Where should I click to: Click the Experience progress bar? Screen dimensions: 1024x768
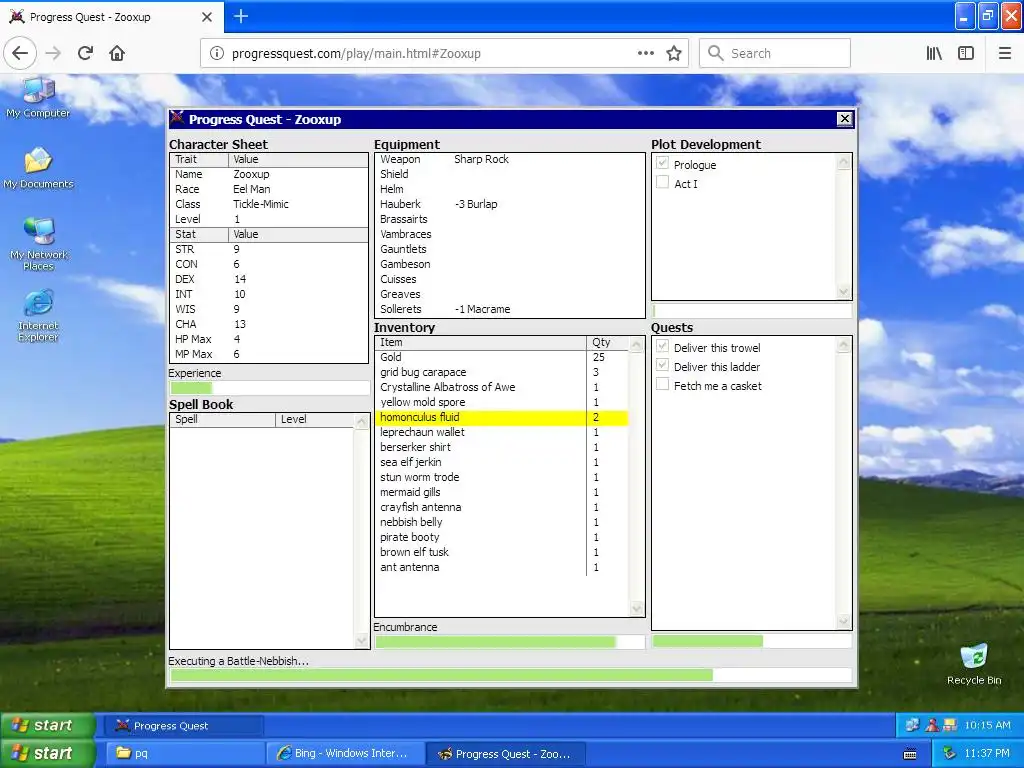tap(269, 388)
